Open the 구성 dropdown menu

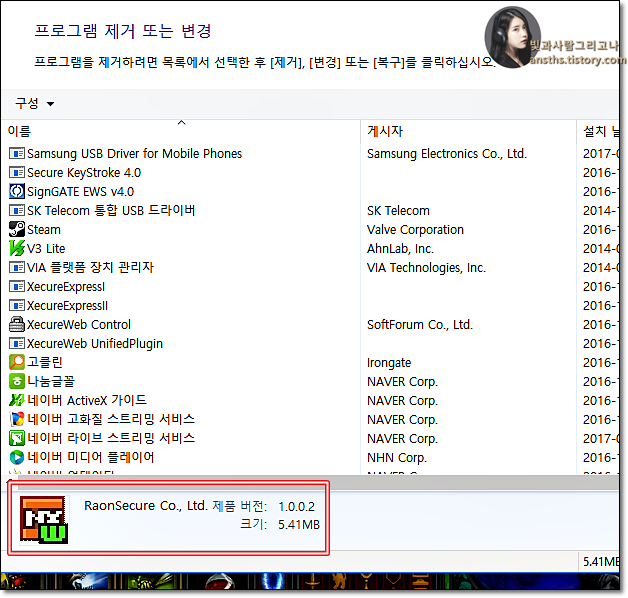pos(34,103)
